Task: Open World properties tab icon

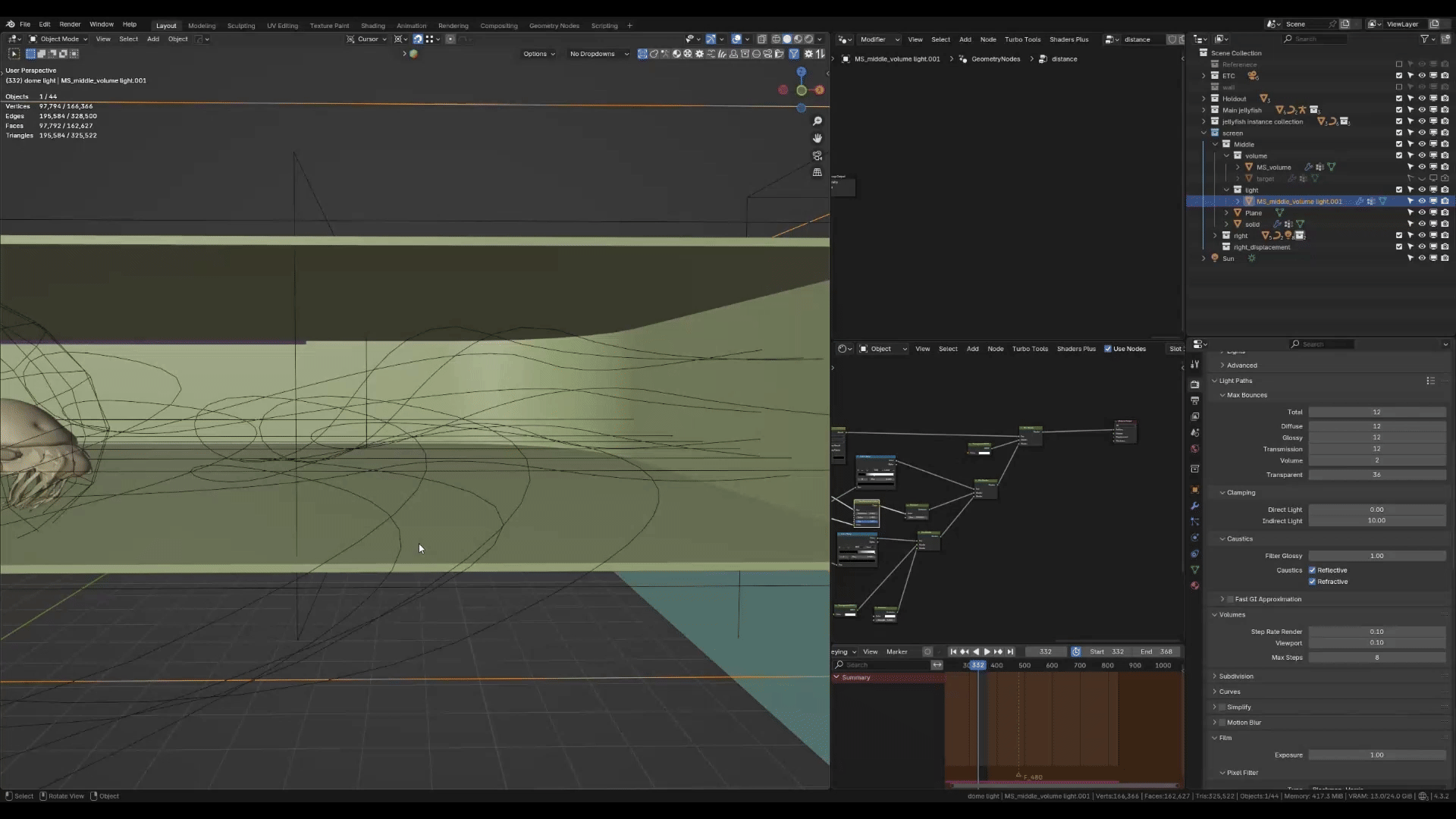Action: [x=1195, y=448]
